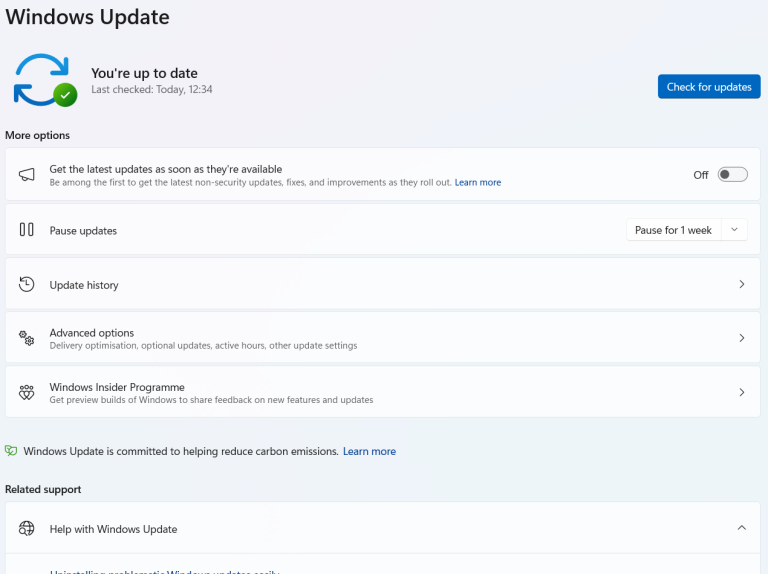Open Learn more link about latest updates

pos(477,183)
